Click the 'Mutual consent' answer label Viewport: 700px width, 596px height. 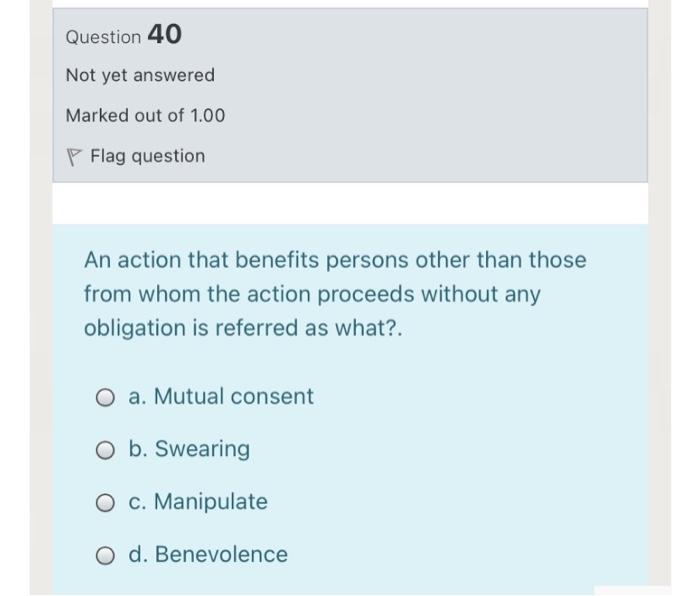[233, 397]
